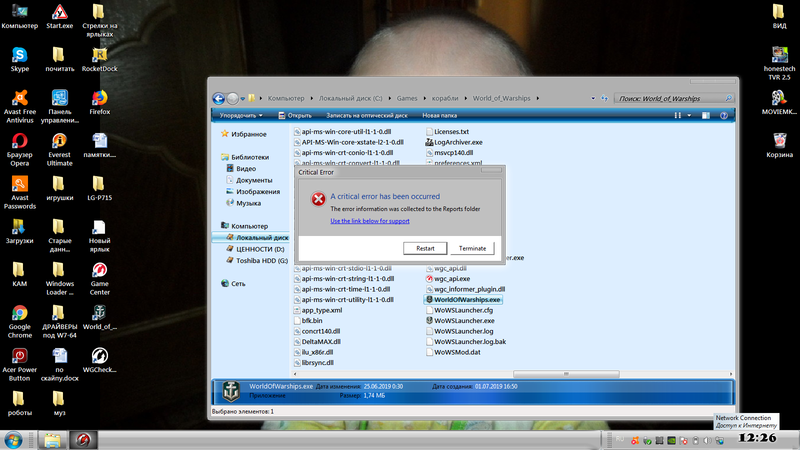Click the Explorer back navigation arrow

[218, 98]
